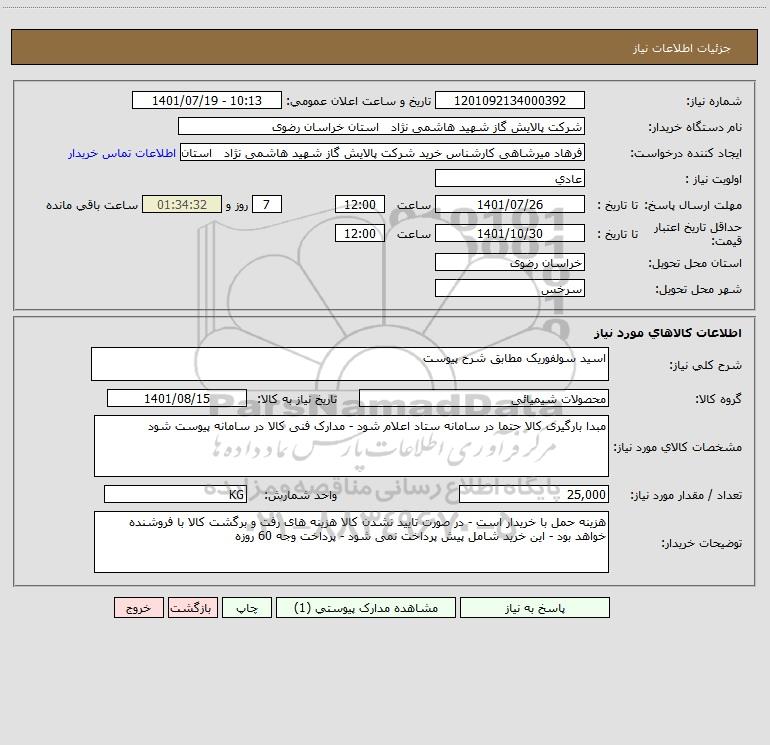Click remaining days field showing 7
Screen dimensions: 770x745
tap(267, 204)
